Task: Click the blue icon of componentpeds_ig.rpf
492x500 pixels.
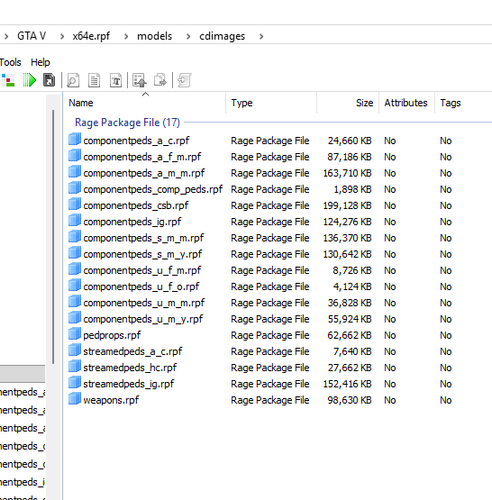Action: (x=75, y=220)
